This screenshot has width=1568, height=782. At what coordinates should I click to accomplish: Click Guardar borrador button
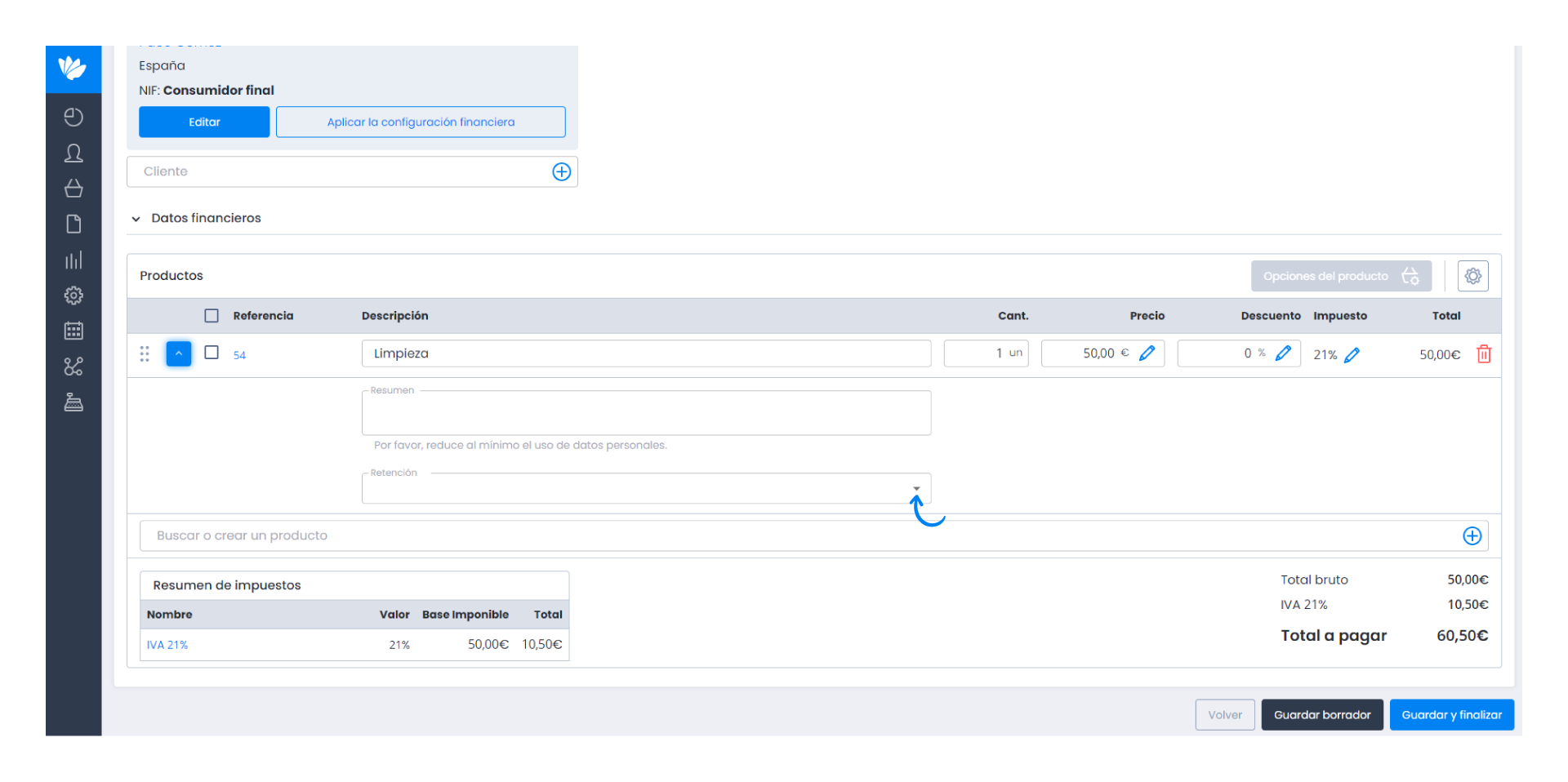coord(1322,715)
